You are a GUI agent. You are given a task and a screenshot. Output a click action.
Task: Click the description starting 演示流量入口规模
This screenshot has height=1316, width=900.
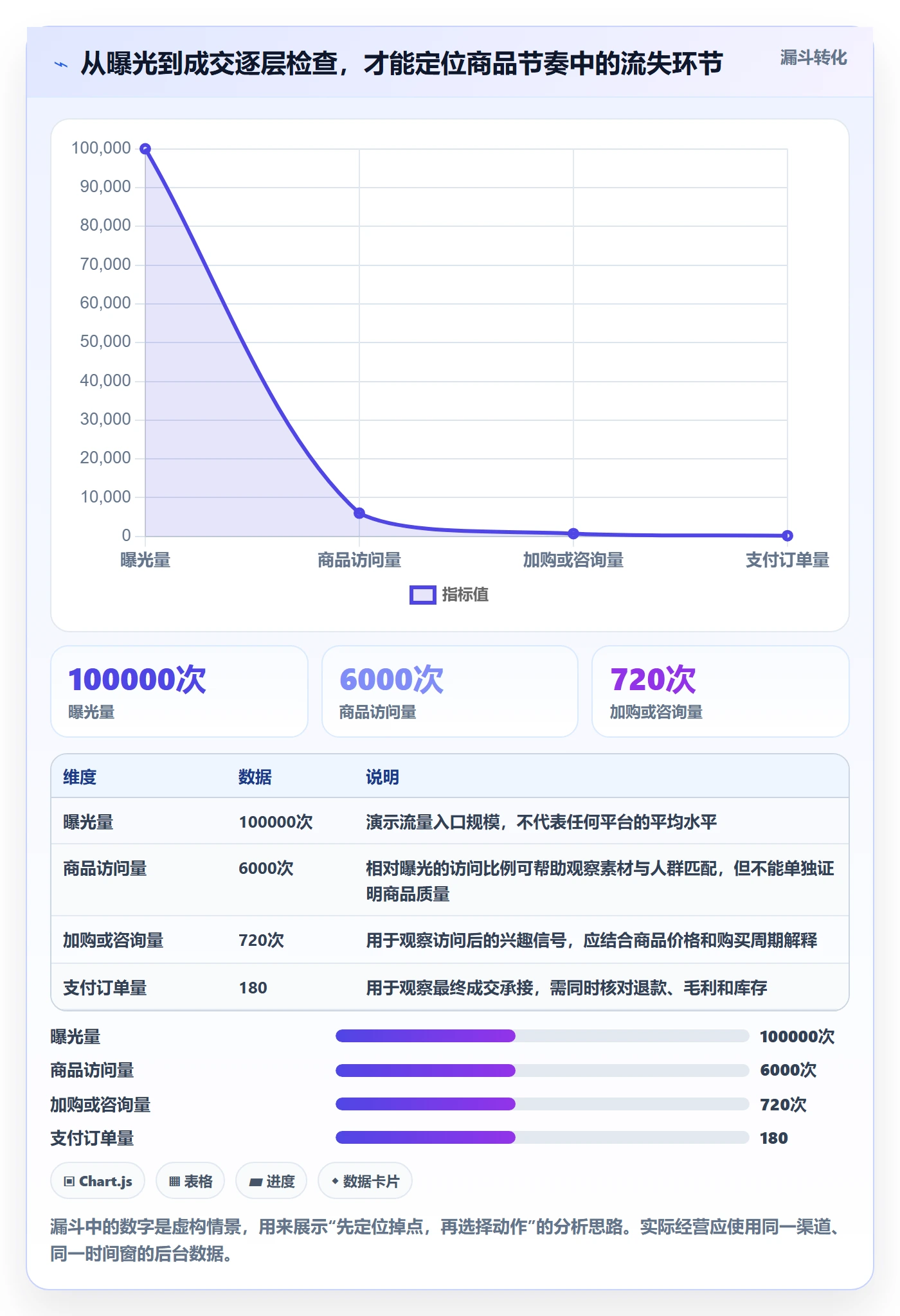pyautogui.click(x=541, y=822)
